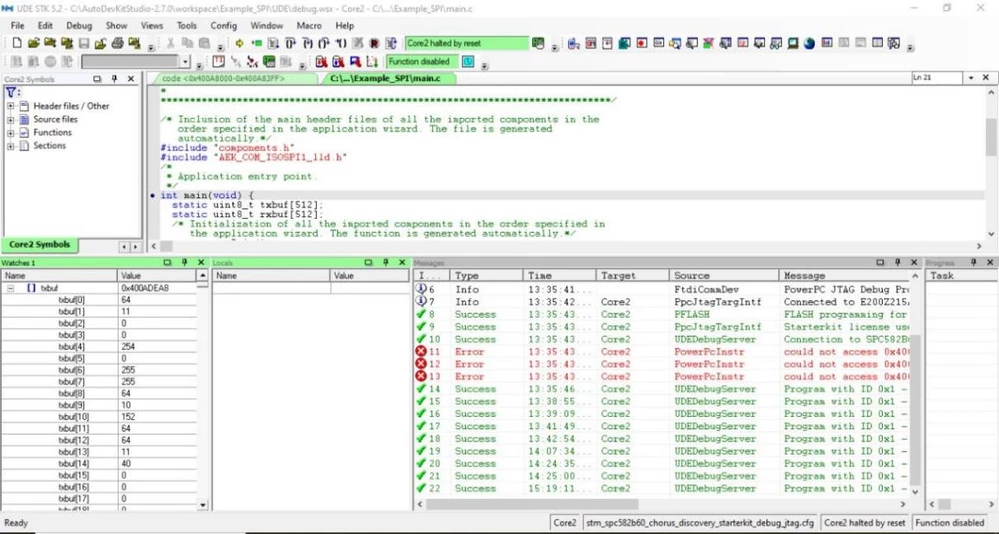
Task: Toggle pin on Locals panel
Action: click(x=385, y=263)
